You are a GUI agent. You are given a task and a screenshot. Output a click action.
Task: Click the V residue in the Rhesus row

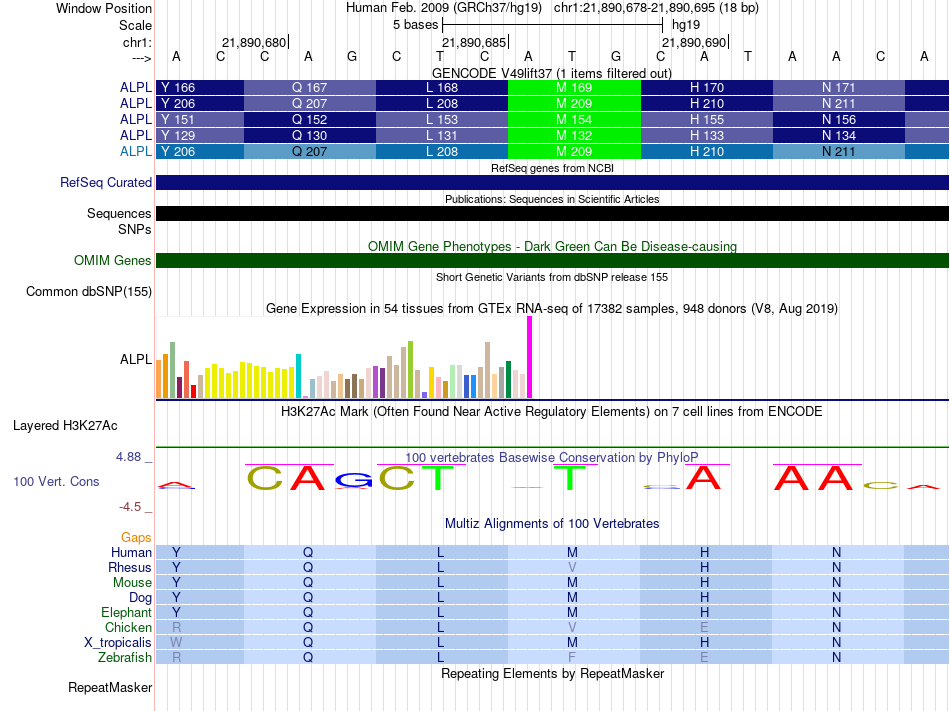pyautogui.click(x=572, y=567)
